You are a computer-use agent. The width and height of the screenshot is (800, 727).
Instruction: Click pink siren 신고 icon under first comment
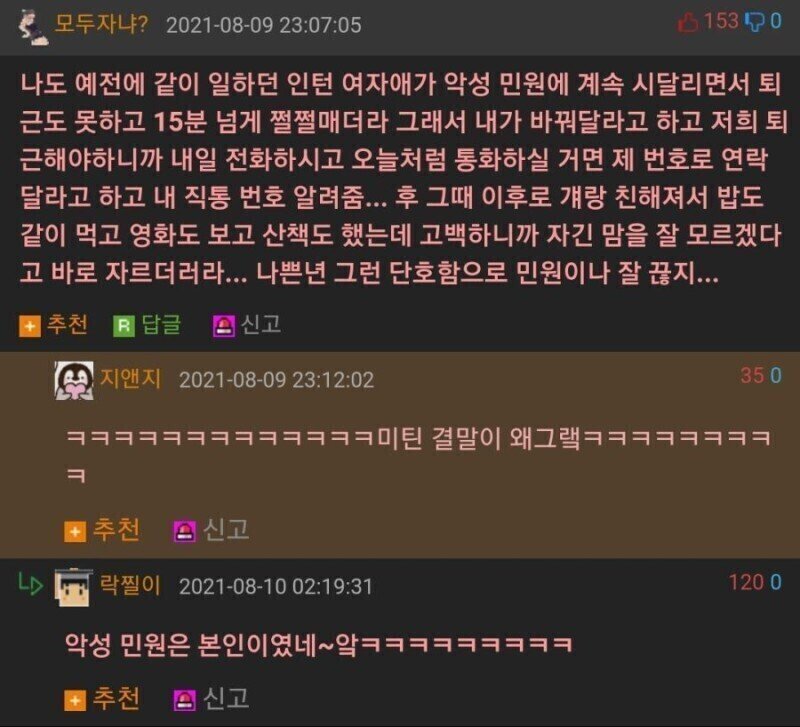tap(223, 326)
